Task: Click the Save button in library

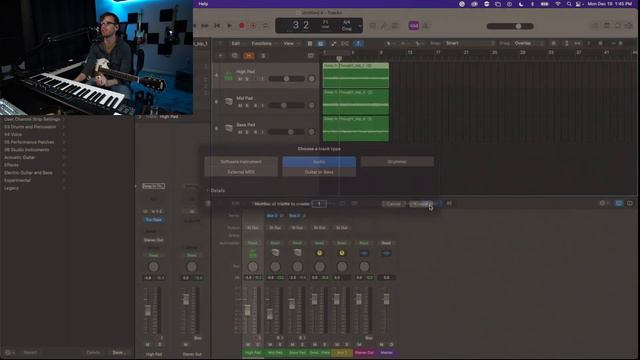Action: point(119,352)
